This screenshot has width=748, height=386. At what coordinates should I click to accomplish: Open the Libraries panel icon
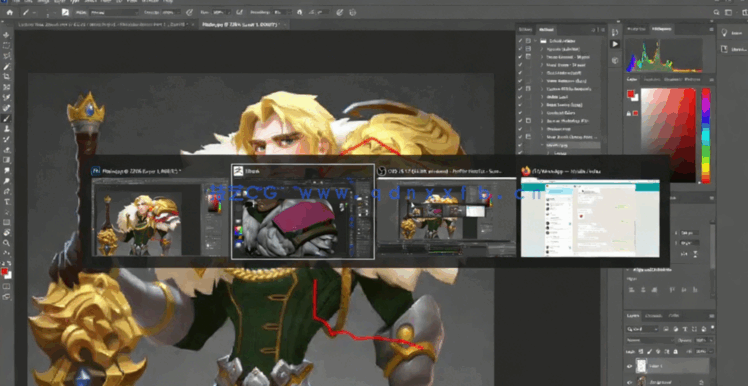(724, 49)
